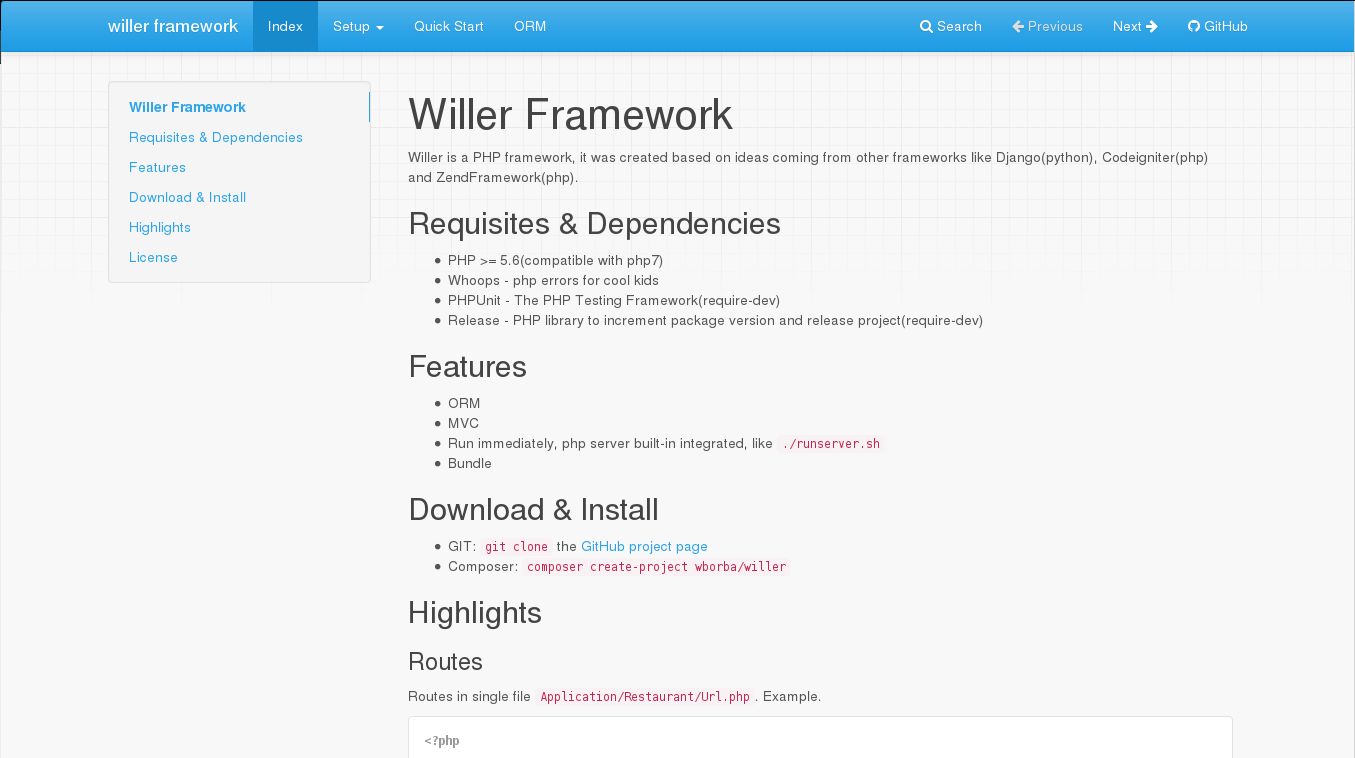
Task: Open Download & Install from the sidebar
Action: [x=187, y=197]
